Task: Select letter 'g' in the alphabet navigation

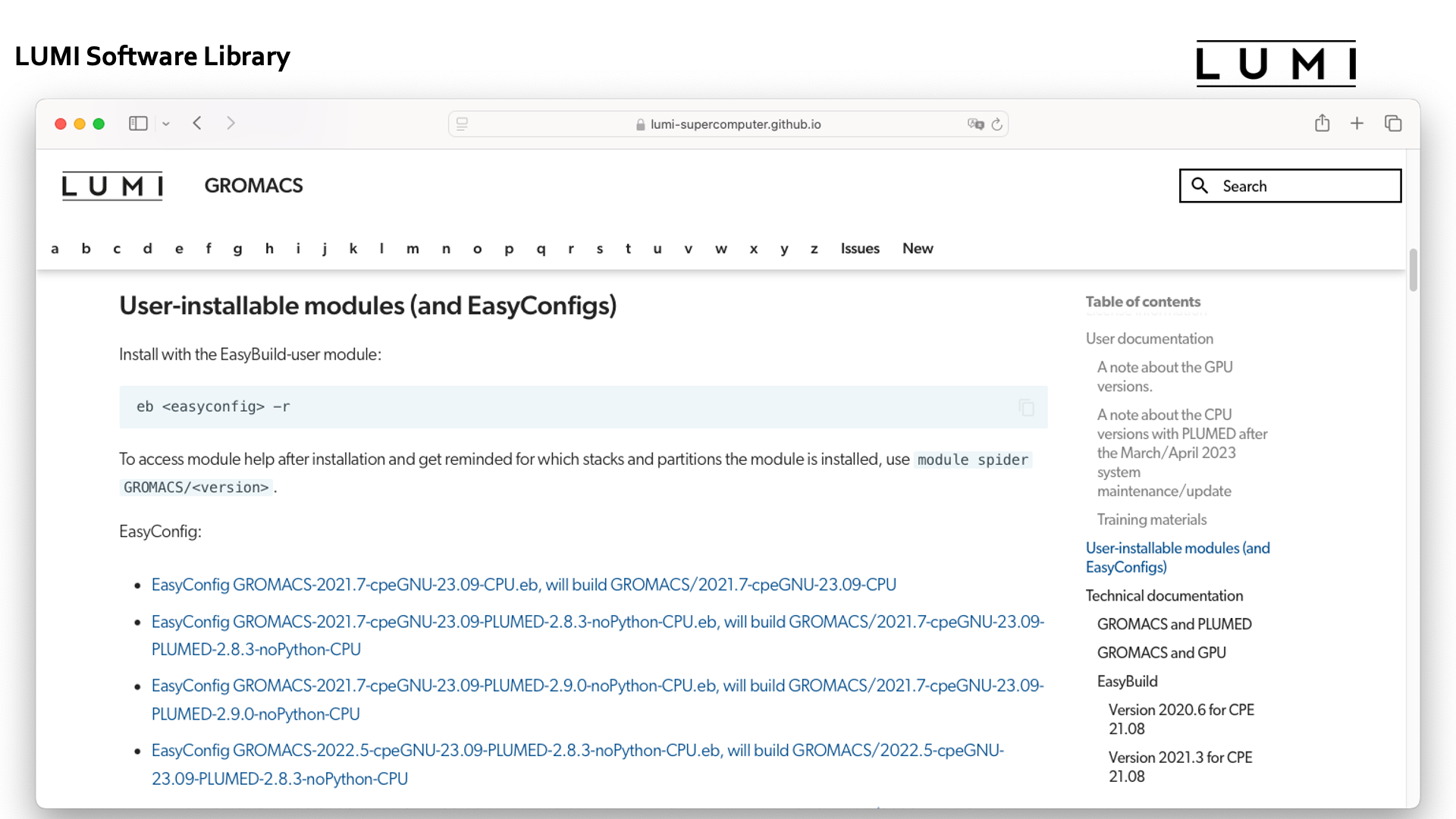Action: click(x=238, y=249)
